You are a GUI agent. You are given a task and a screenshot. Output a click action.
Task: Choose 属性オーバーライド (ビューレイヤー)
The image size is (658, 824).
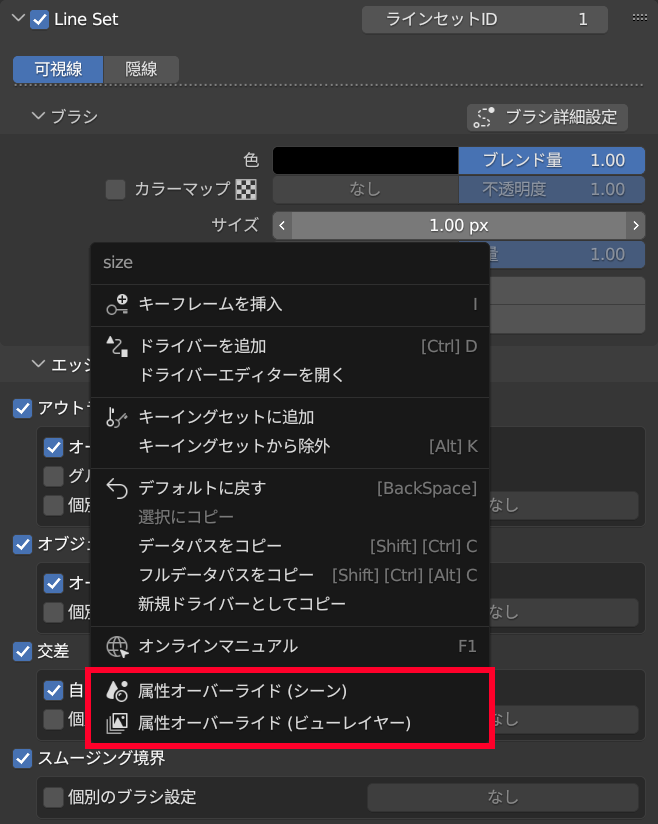tap(290, 723)
